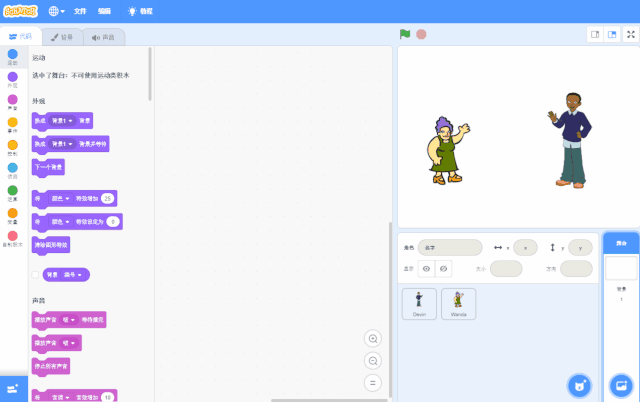Click the red stop button
640x402 pixels.
point(421,34)
